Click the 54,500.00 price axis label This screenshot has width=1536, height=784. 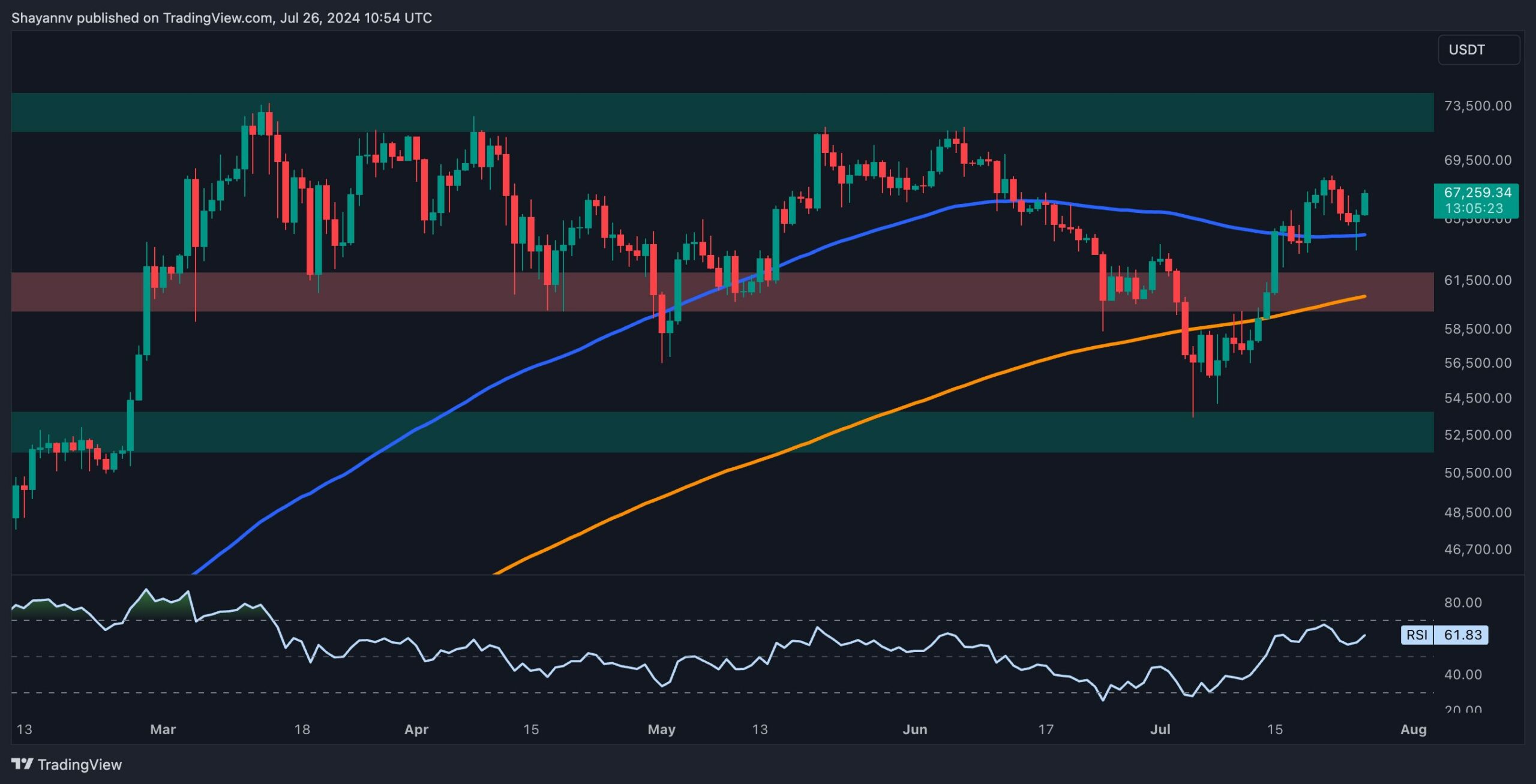click(x=1478, y=398)
